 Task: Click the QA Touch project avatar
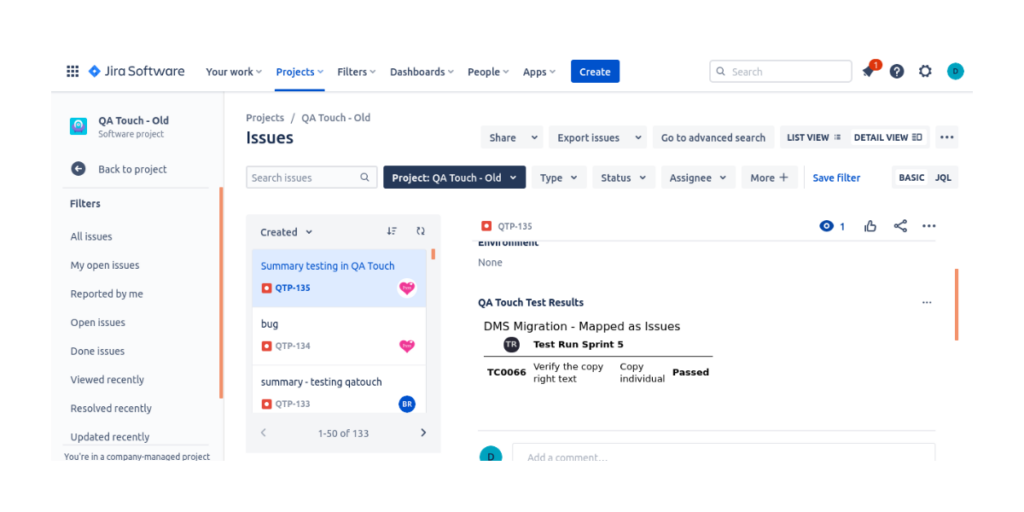[78, 126]
